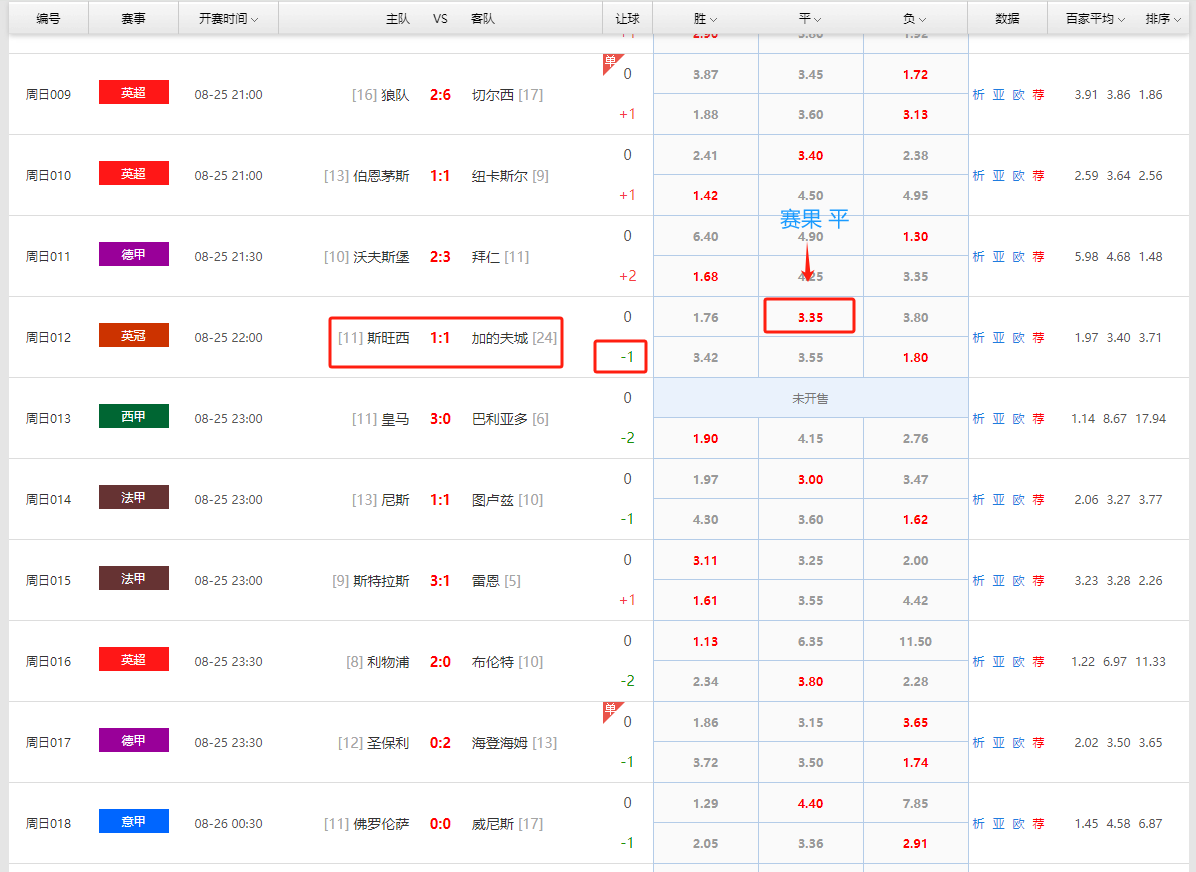
Task: Click score 2:3 of 沃夫斯堡 vs 拜仁
Action: [440, 257]
